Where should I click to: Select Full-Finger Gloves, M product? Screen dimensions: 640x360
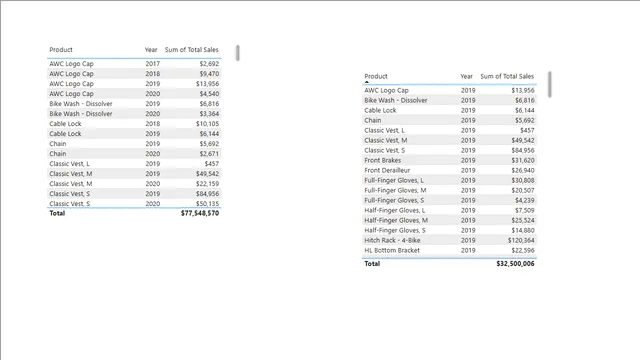395,190
